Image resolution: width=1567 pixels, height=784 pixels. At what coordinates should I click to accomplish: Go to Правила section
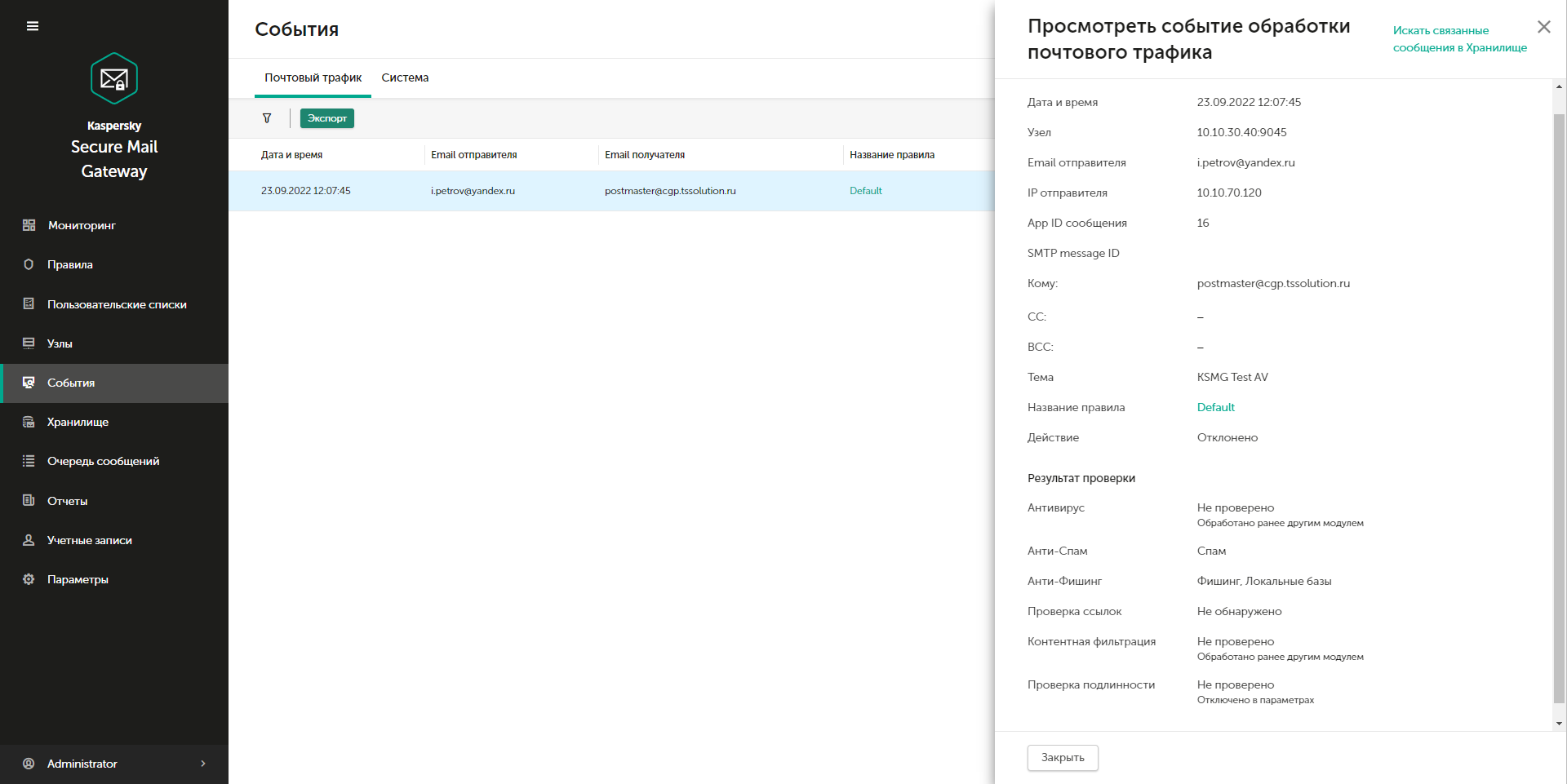coord(70,264)
